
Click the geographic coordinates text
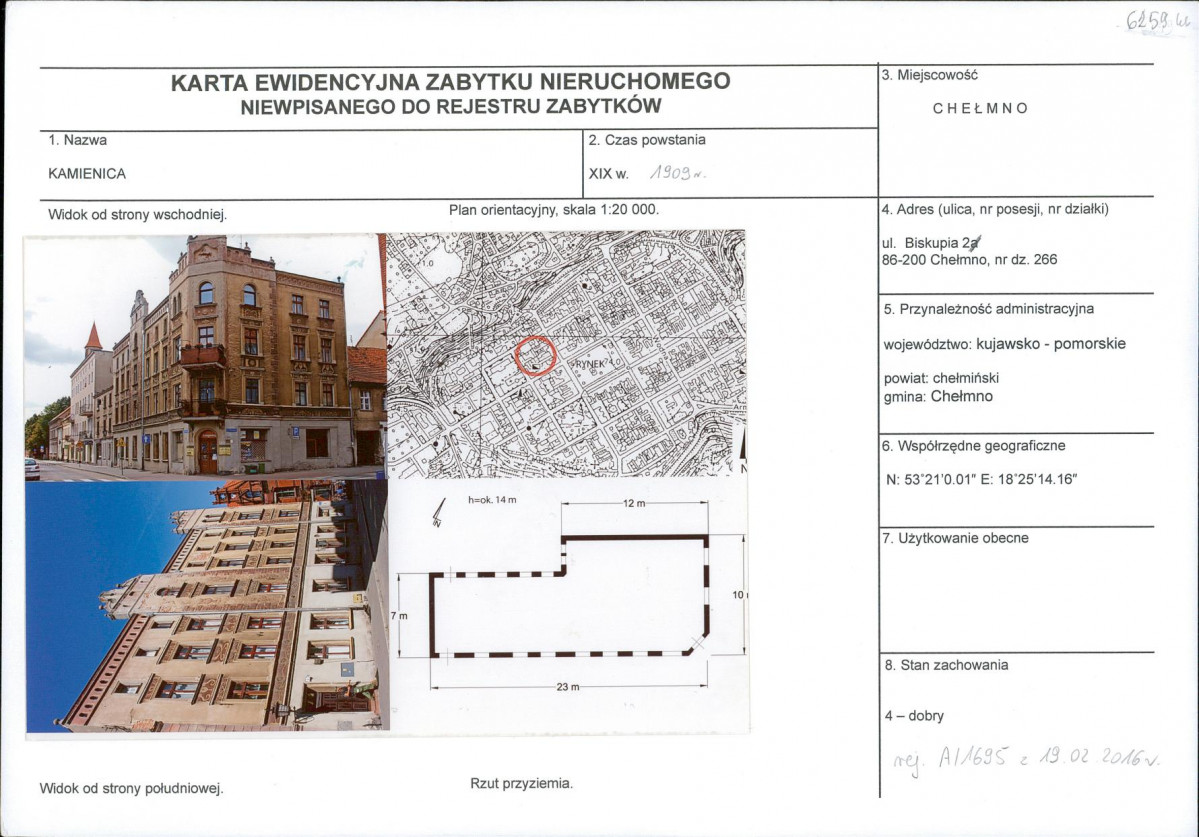(x=981, y=479)
